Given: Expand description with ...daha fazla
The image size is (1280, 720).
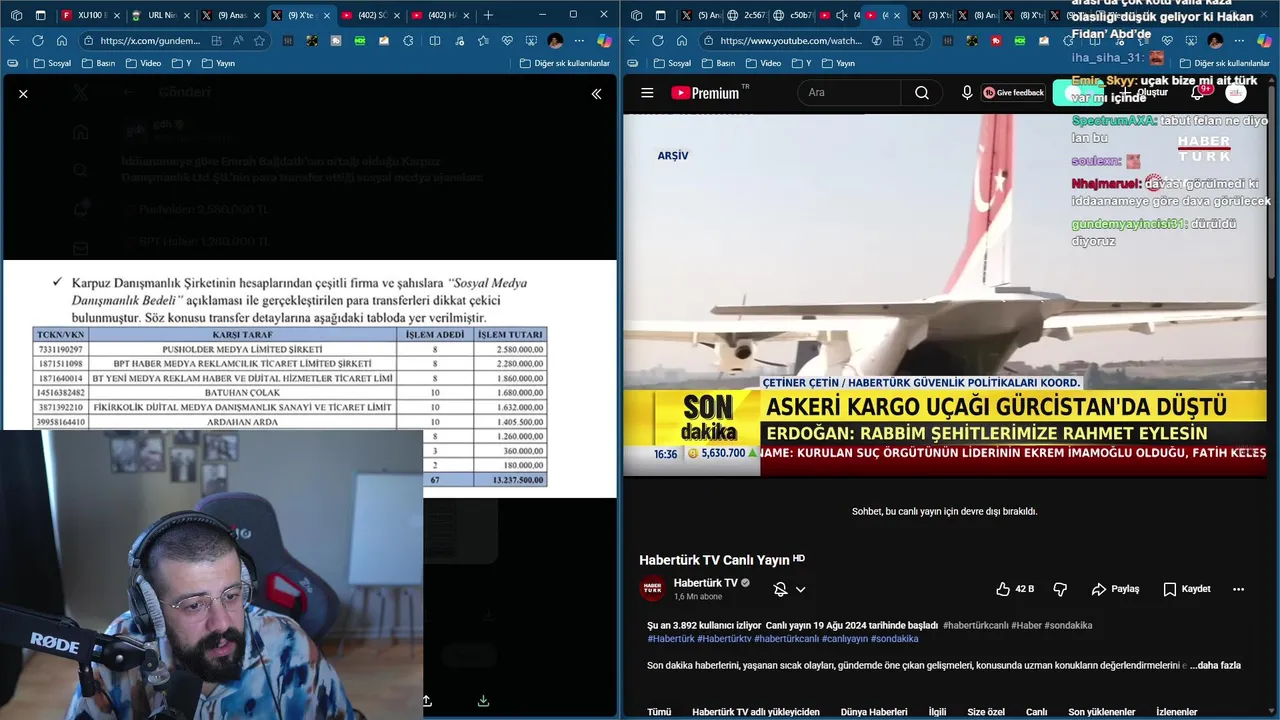Looking at the screenshot, I should (1215, 665).
